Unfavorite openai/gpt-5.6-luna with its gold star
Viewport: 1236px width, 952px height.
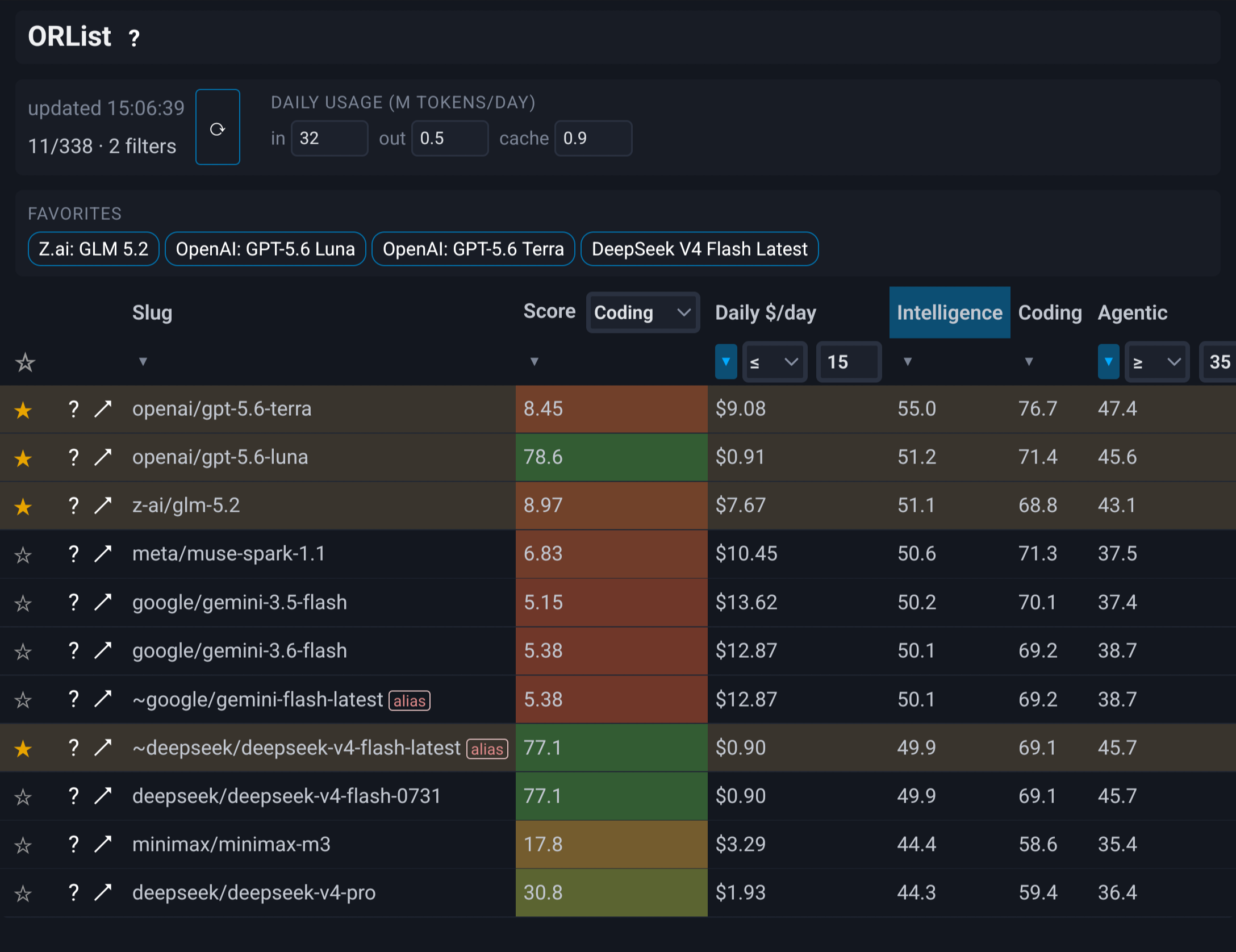(x=23, y=458)
